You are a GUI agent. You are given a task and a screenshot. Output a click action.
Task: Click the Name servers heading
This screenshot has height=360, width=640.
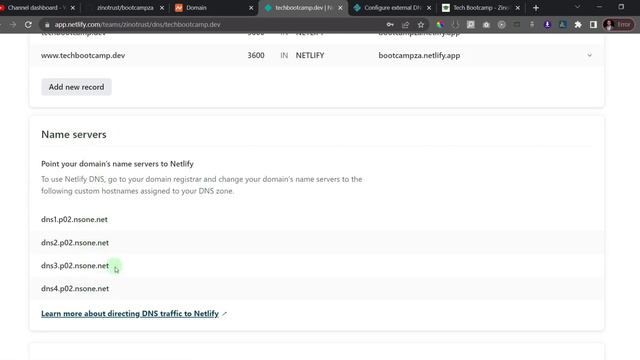pos(74,134)
